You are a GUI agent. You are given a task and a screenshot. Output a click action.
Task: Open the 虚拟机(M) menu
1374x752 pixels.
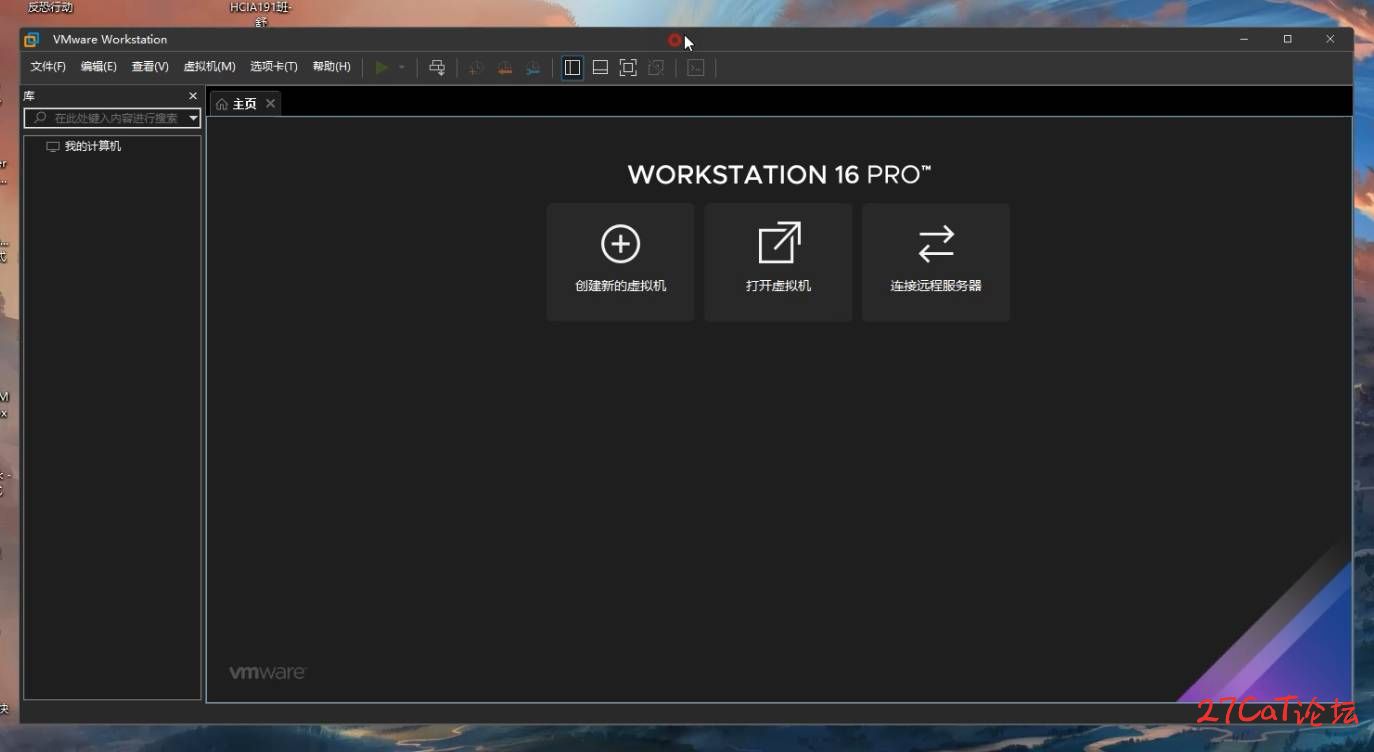pos(209,67)
